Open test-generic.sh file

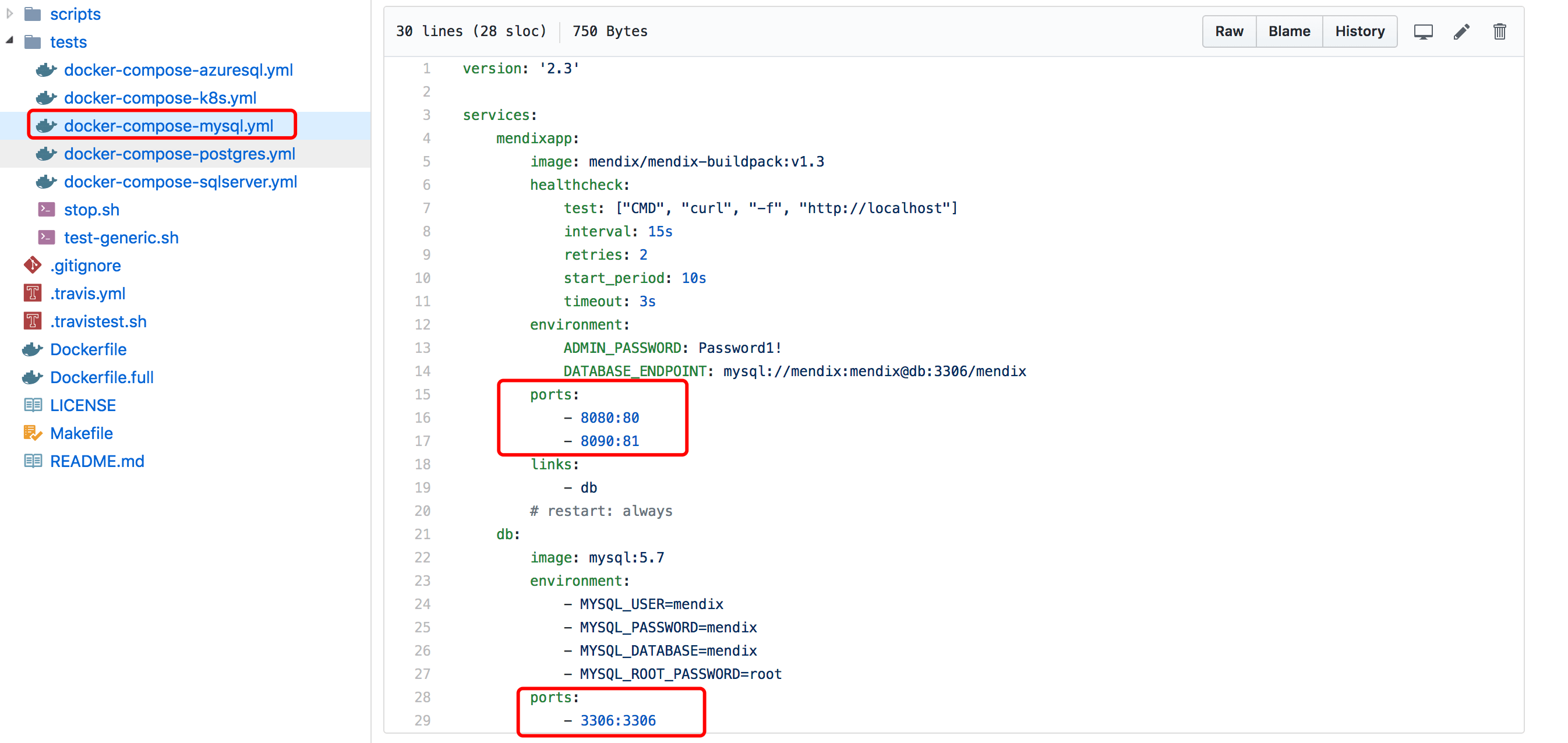(x=121, y=238)
